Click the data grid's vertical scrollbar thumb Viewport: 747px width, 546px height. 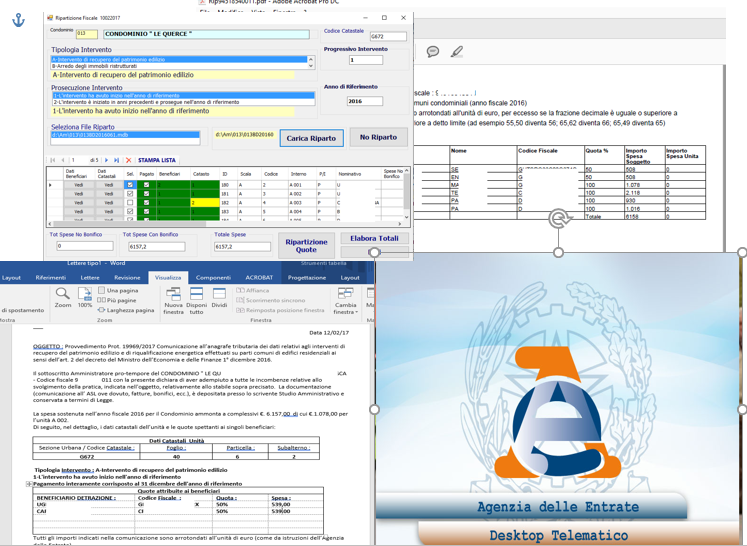tap(406, 192)
